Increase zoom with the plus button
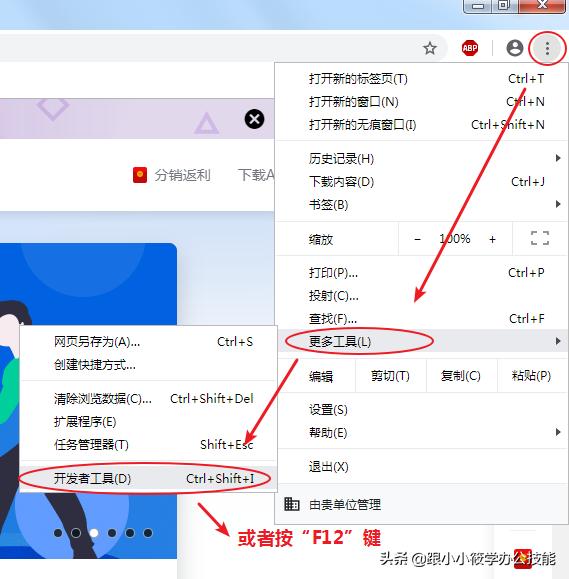The image size is (569, 579). pyautogui.click(x=492, y=239)
